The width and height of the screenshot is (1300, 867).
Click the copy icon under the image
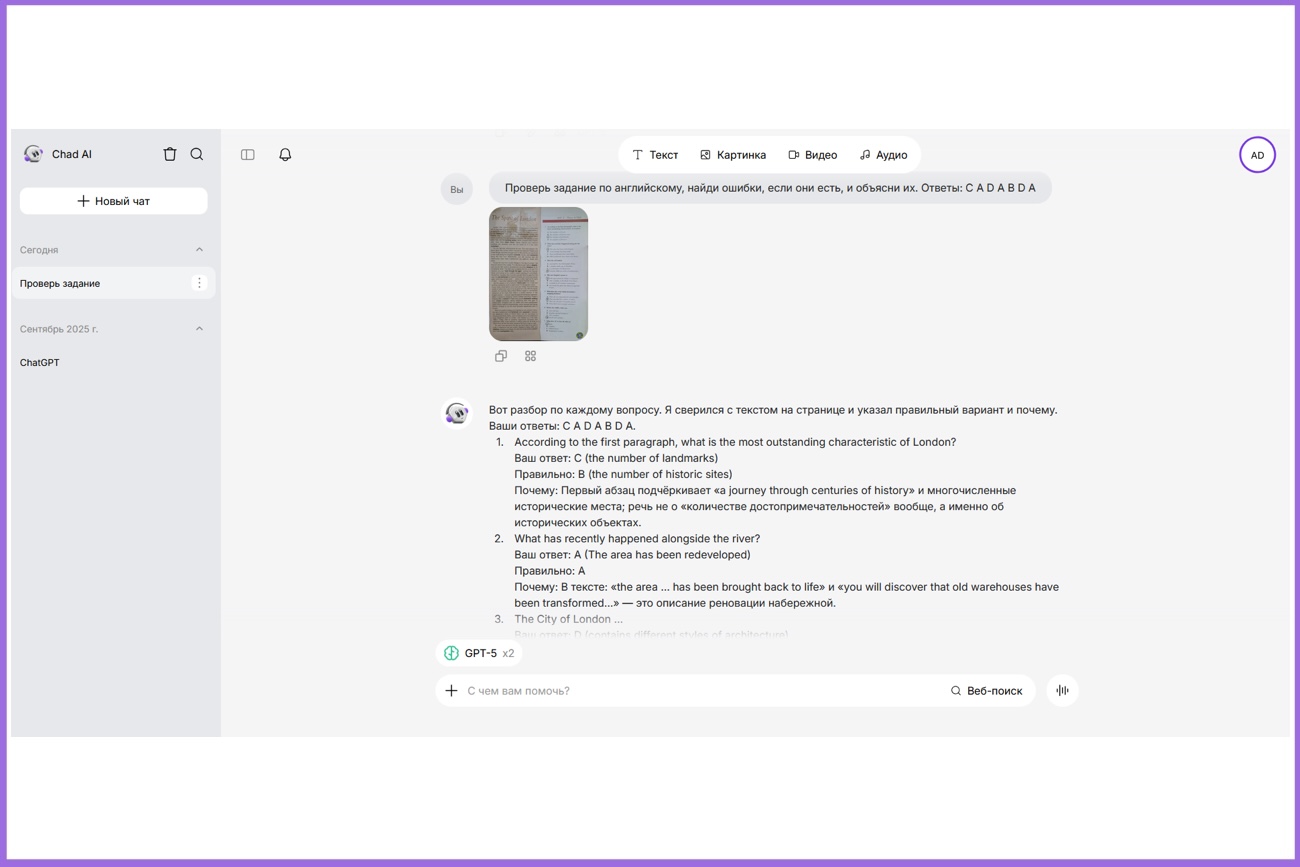(501, 356)
